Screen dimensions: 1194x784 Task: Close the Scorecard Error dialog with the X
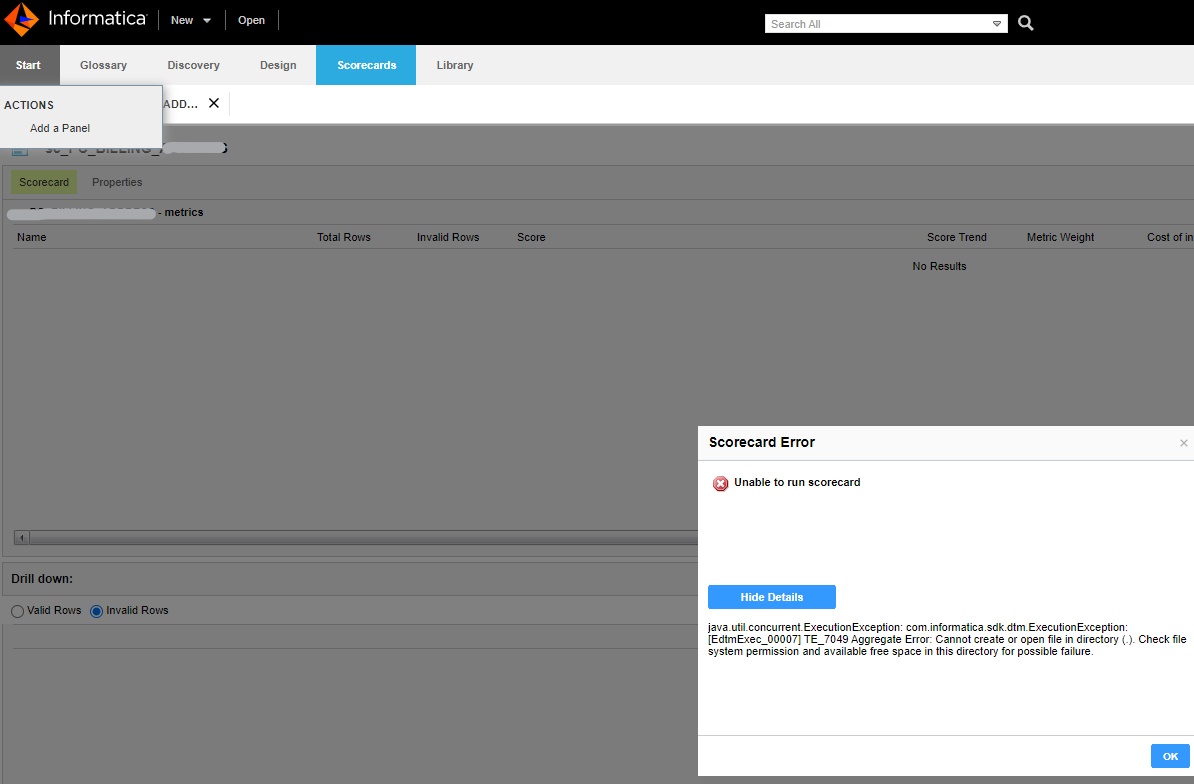1183,443
